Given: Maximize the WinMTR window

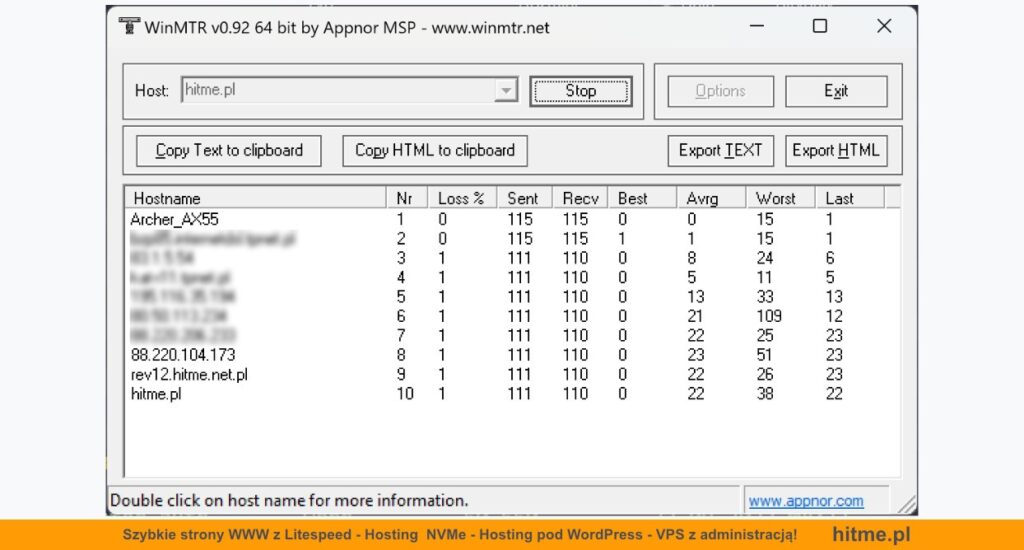Looking at the screenshot, I should (x=820, y=26).
